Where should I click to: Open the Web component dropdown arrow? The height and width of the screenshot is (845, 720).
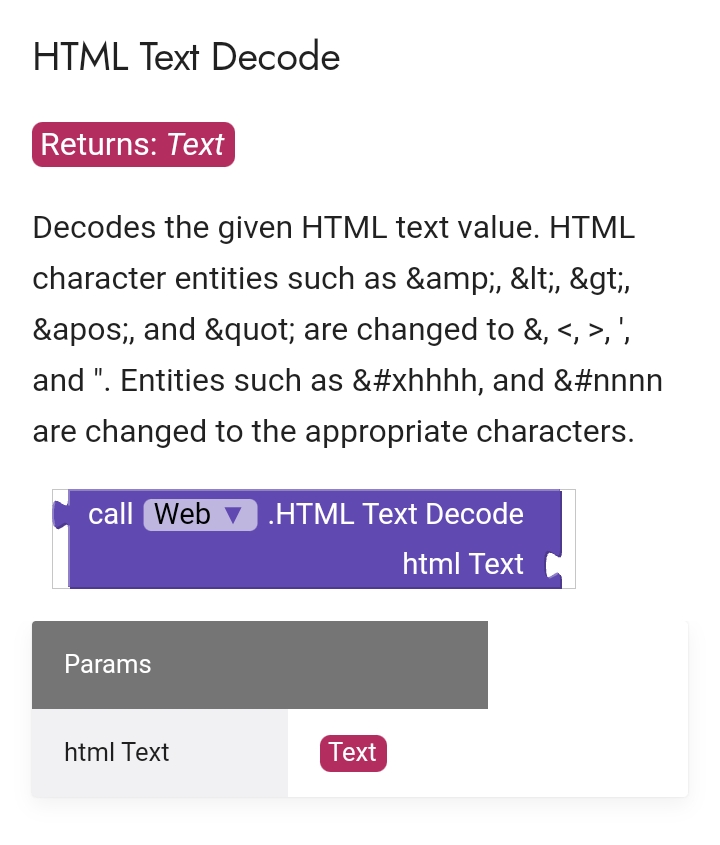(233, 516)
